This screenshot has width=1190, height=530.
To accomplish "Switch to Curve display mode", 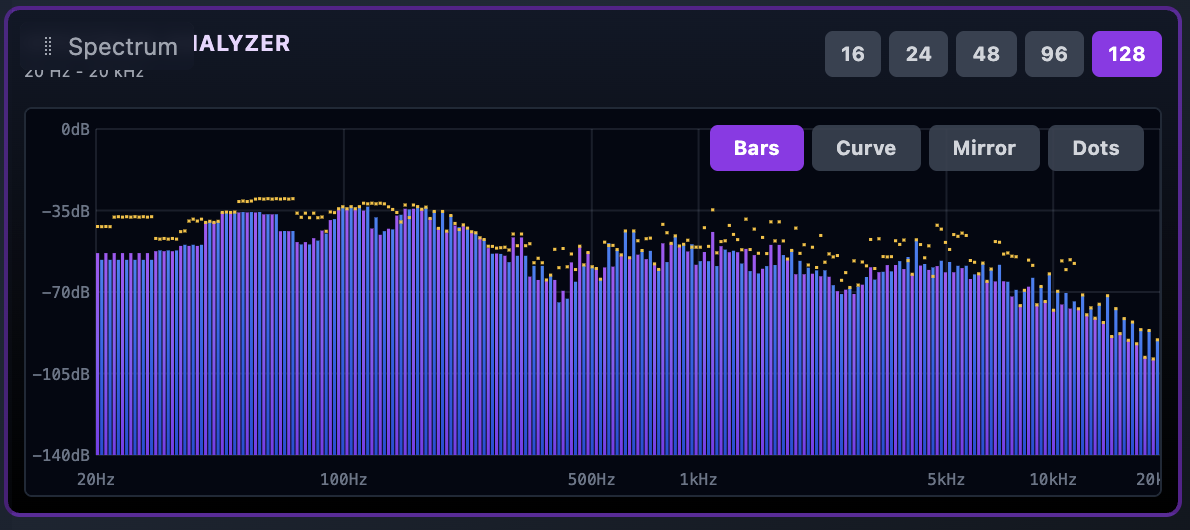I will click(866, 148).
